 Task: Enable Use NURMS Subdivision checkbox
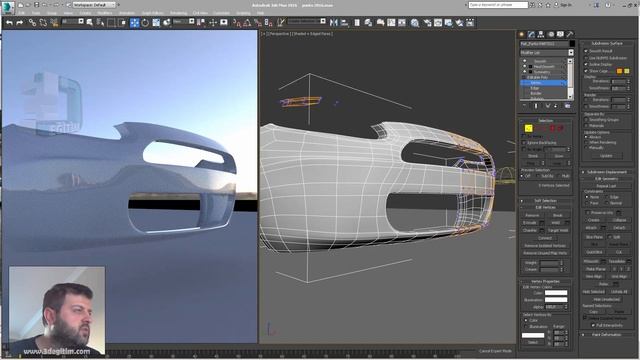pos(586,58)
